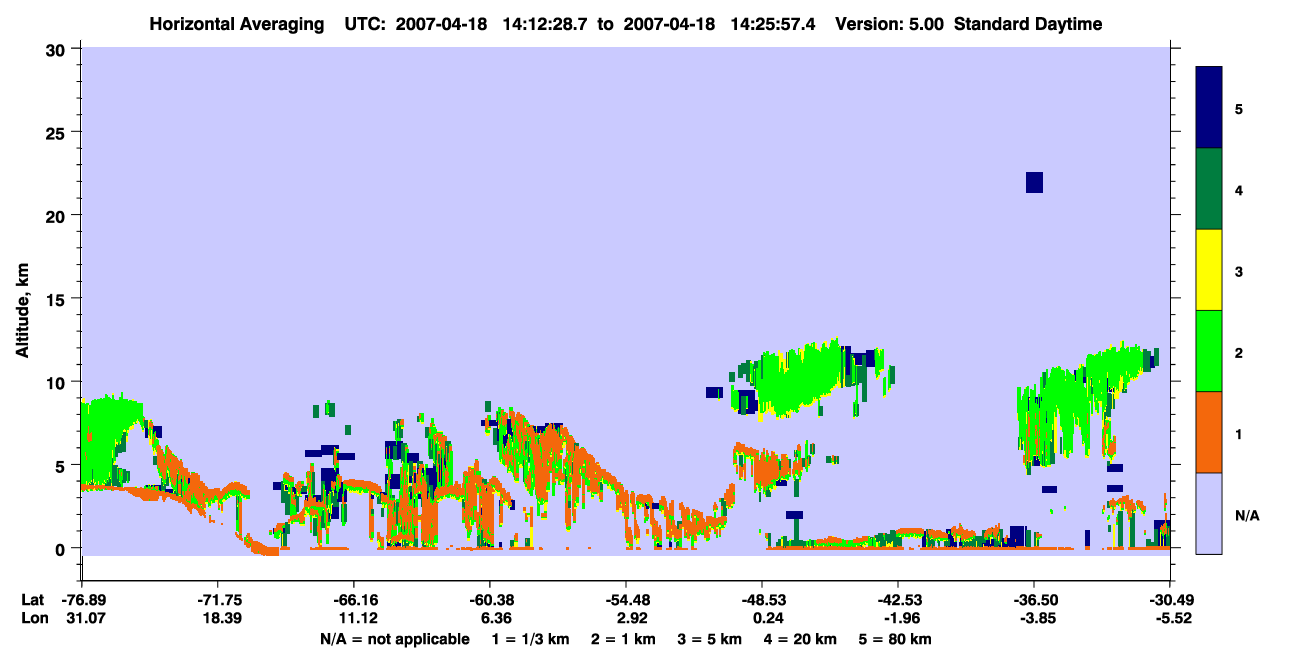Click the yellow level 3 color bar segment
Screen dimensions: 1300x667
click(1209, 270)
